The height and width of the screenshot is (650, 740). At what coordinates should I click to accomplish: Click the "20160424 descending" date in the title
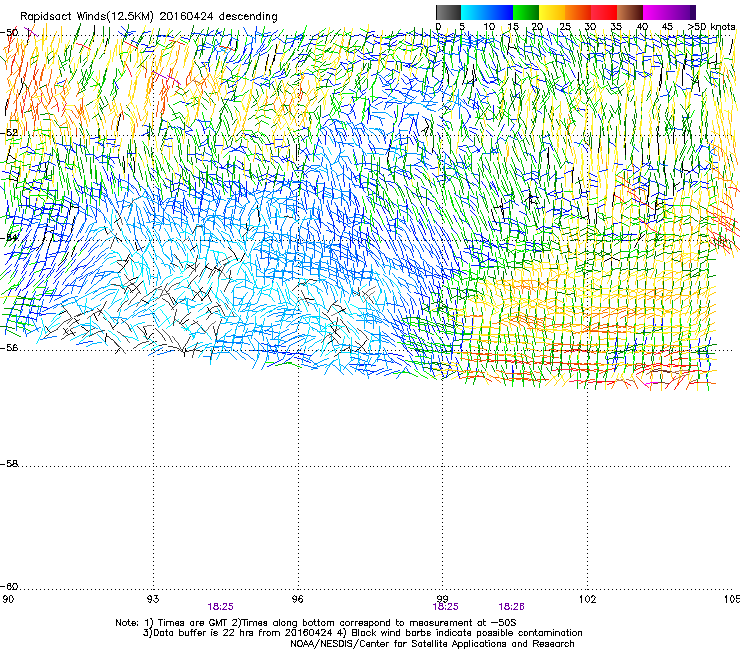(218, 16)
